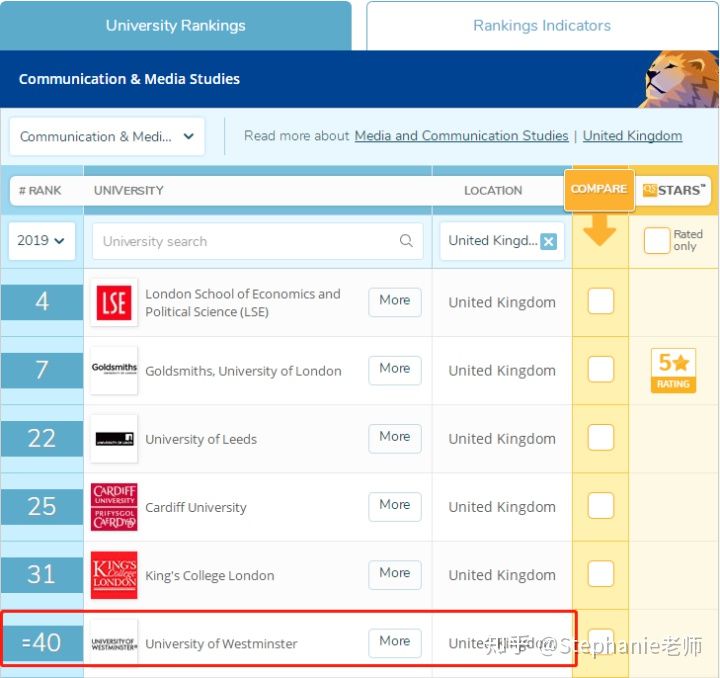Screen dimensions: 720x678
Task: Click More for Goldsmiths
Action: point(394,370)
